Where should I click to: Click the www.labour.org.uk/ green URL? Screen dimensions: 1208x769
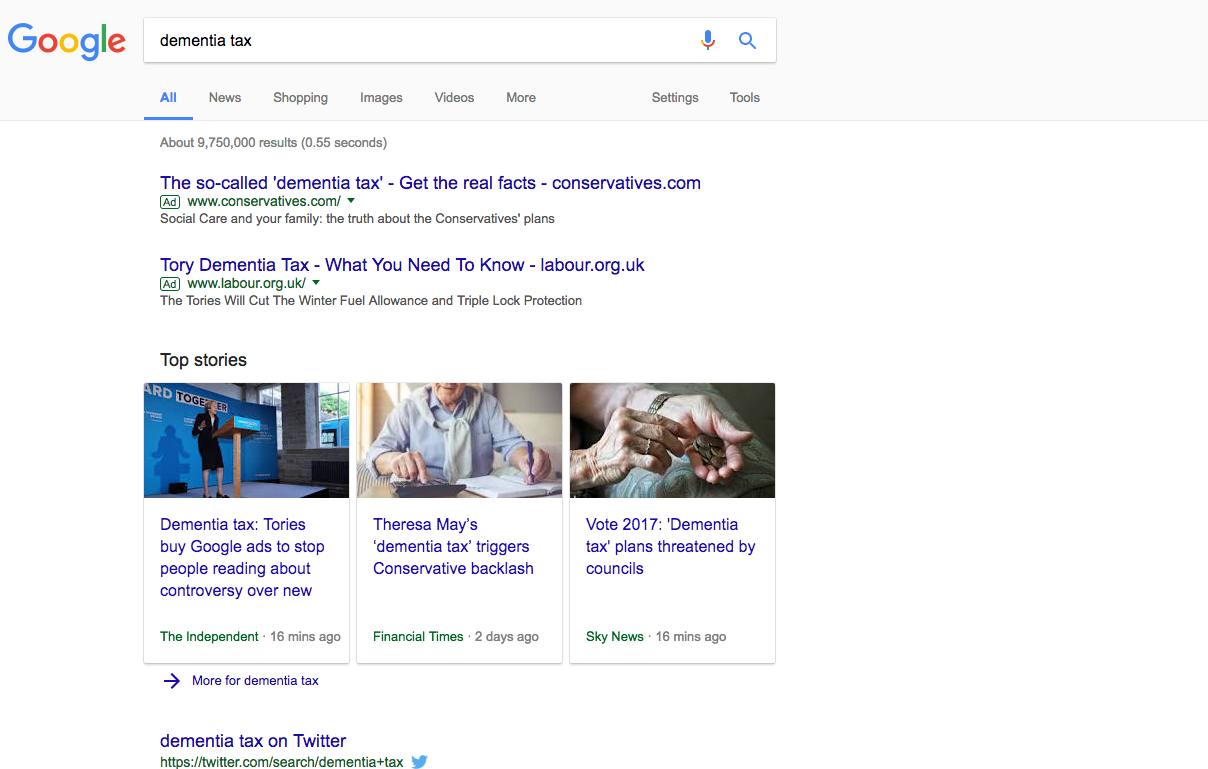(x=246, y=283)
